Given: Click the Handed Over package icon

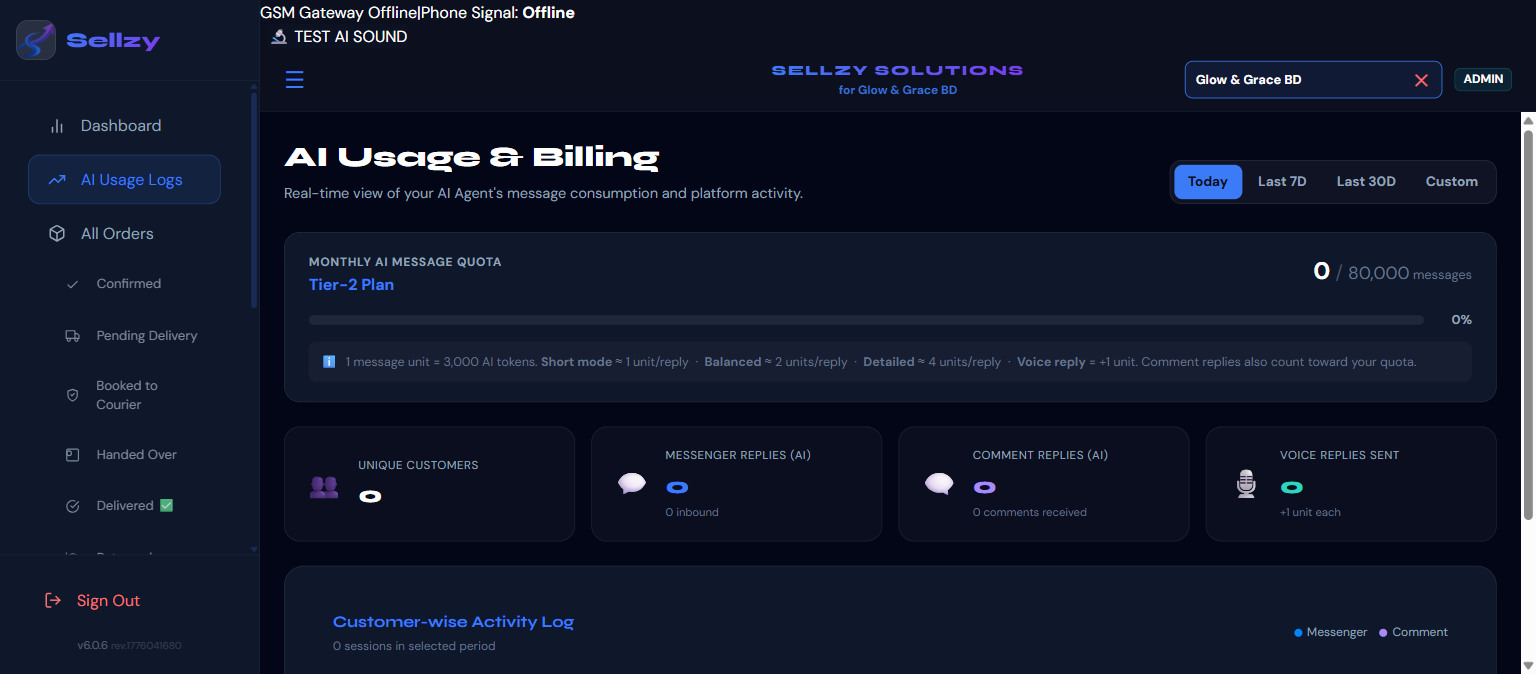Looking at the screenshot, I should (72, 455).
